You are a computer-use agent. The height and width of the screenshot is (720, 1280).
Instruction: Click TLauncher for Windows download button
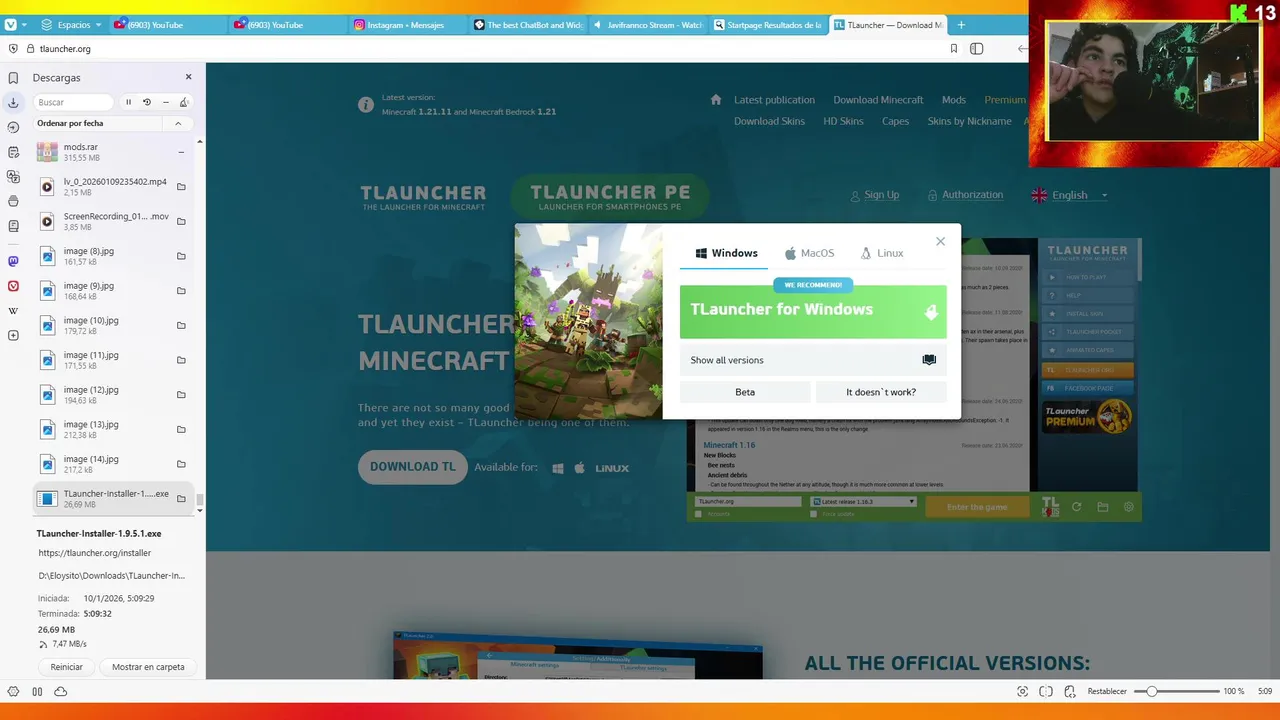coord(813,312)
